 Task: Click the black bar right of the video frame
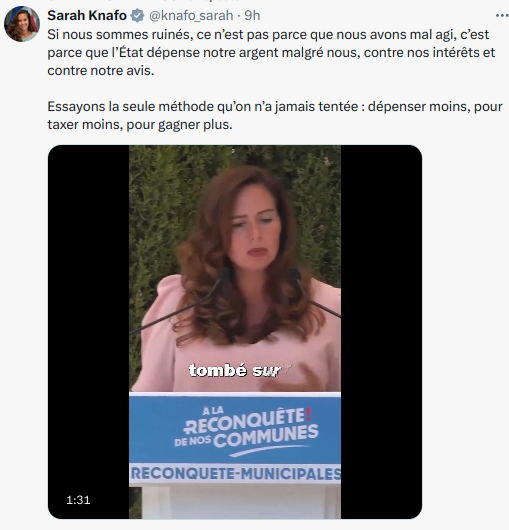pyautogui.click(x=381, y=332)
